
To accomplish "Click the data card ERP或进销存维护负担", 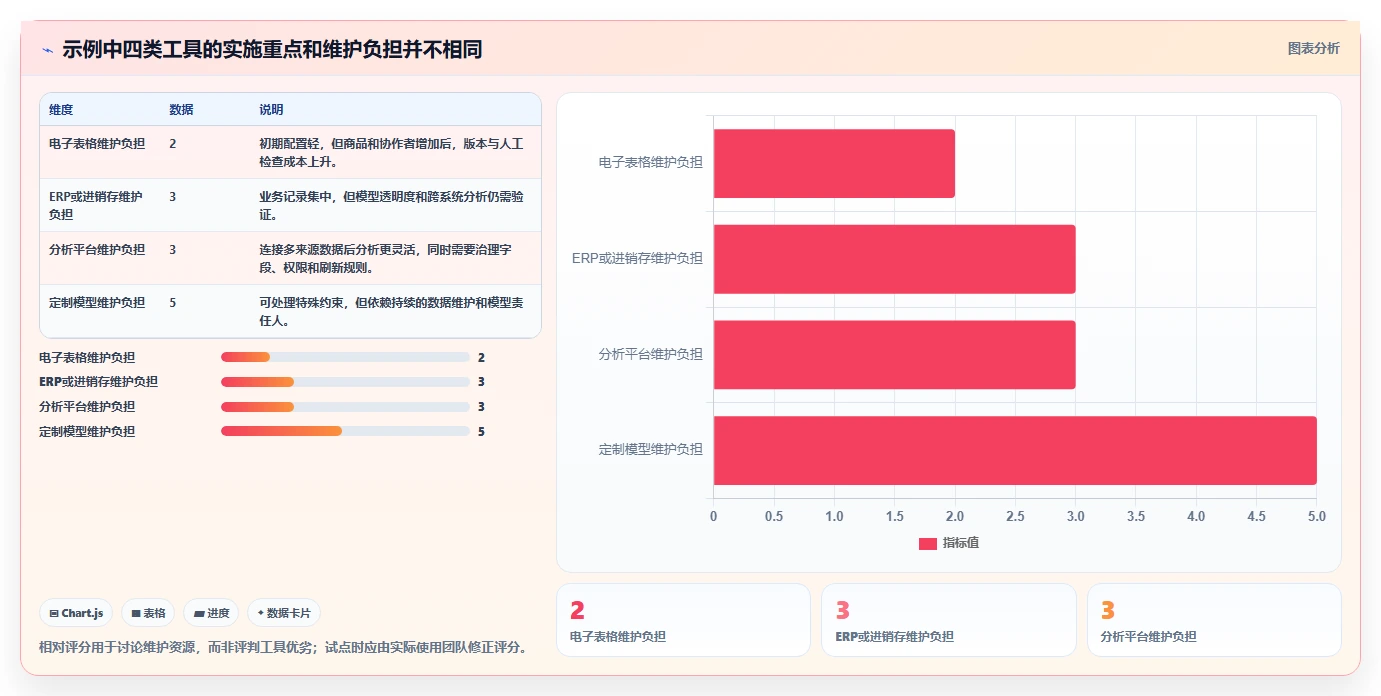I will [949, 620].
